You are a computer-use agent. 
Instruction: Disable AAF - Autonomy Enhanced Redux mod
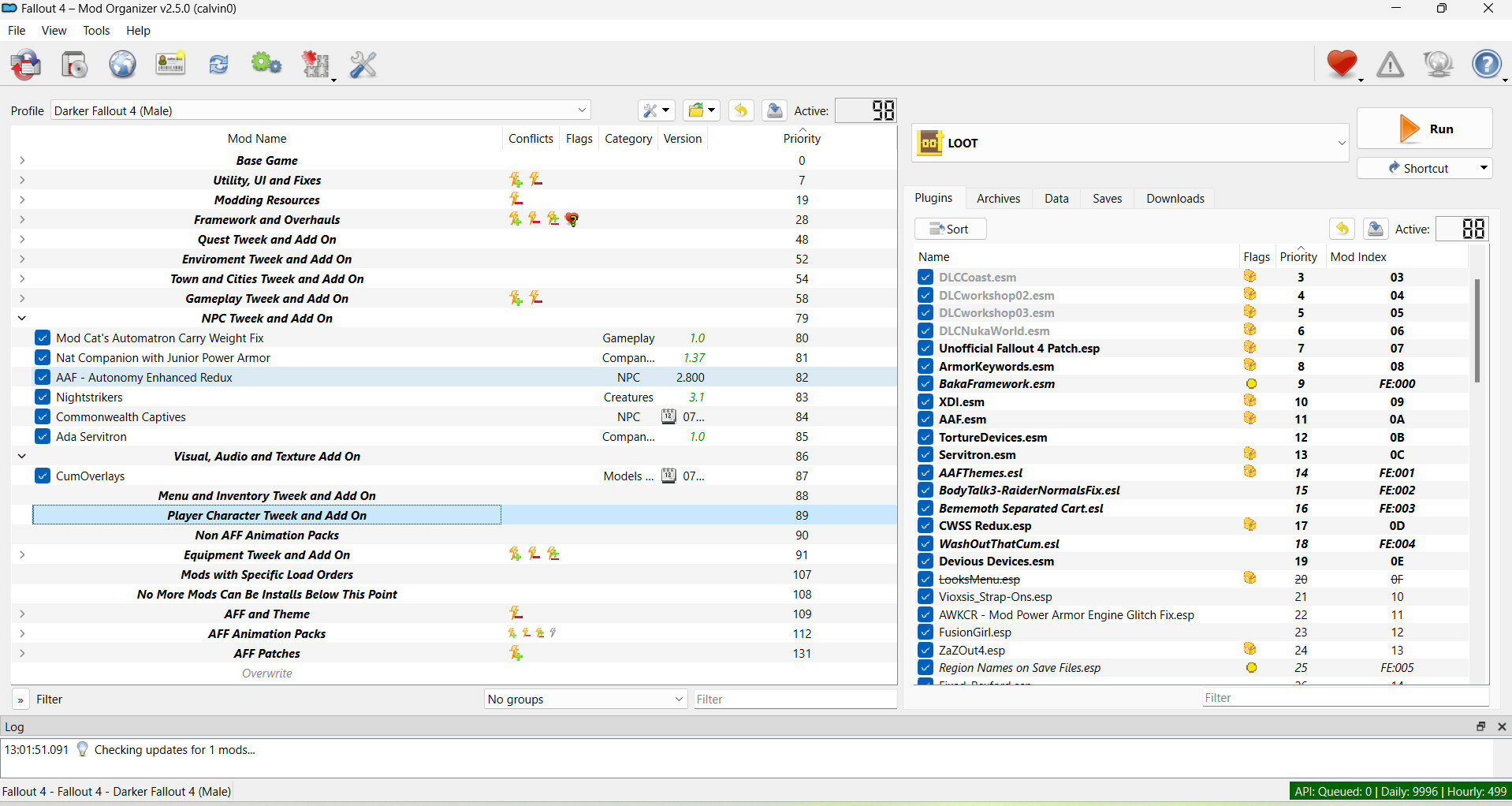tap(43, 377)
